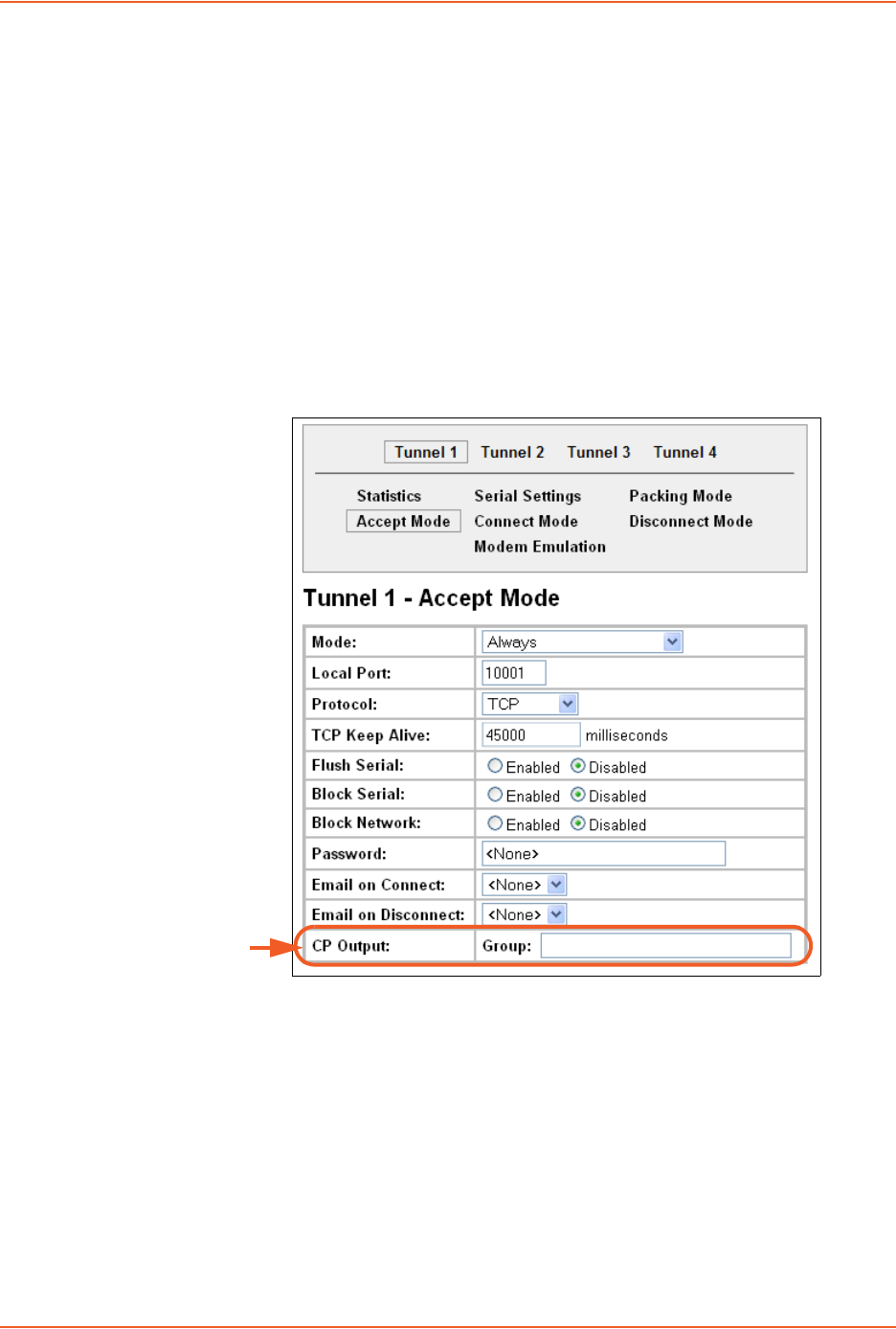This screenshot has height=1329, width=896.
Task: Open Packing Mode settings
Action: point(680,496)
